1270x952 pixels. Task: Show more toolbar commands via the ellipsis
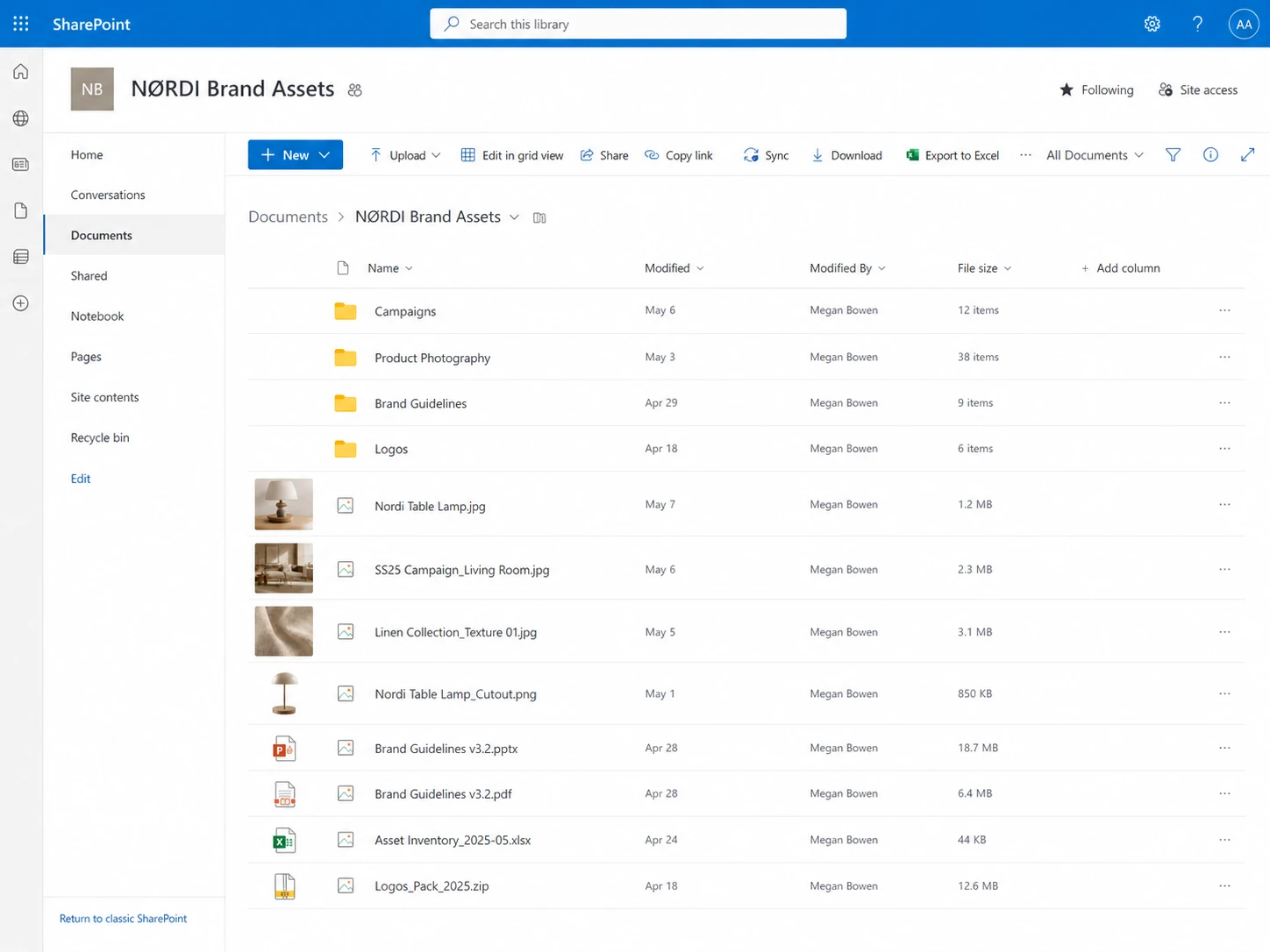point(1025,155)
